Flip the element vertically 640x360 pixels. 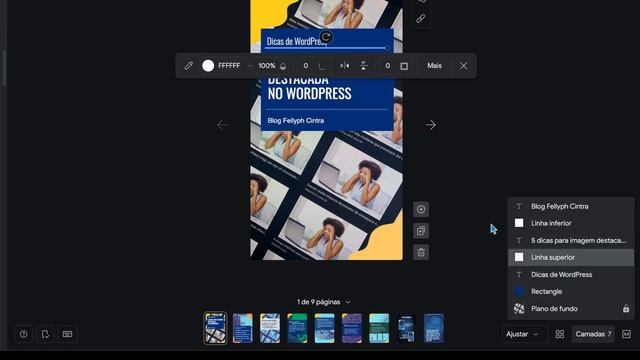coord(364,66)
